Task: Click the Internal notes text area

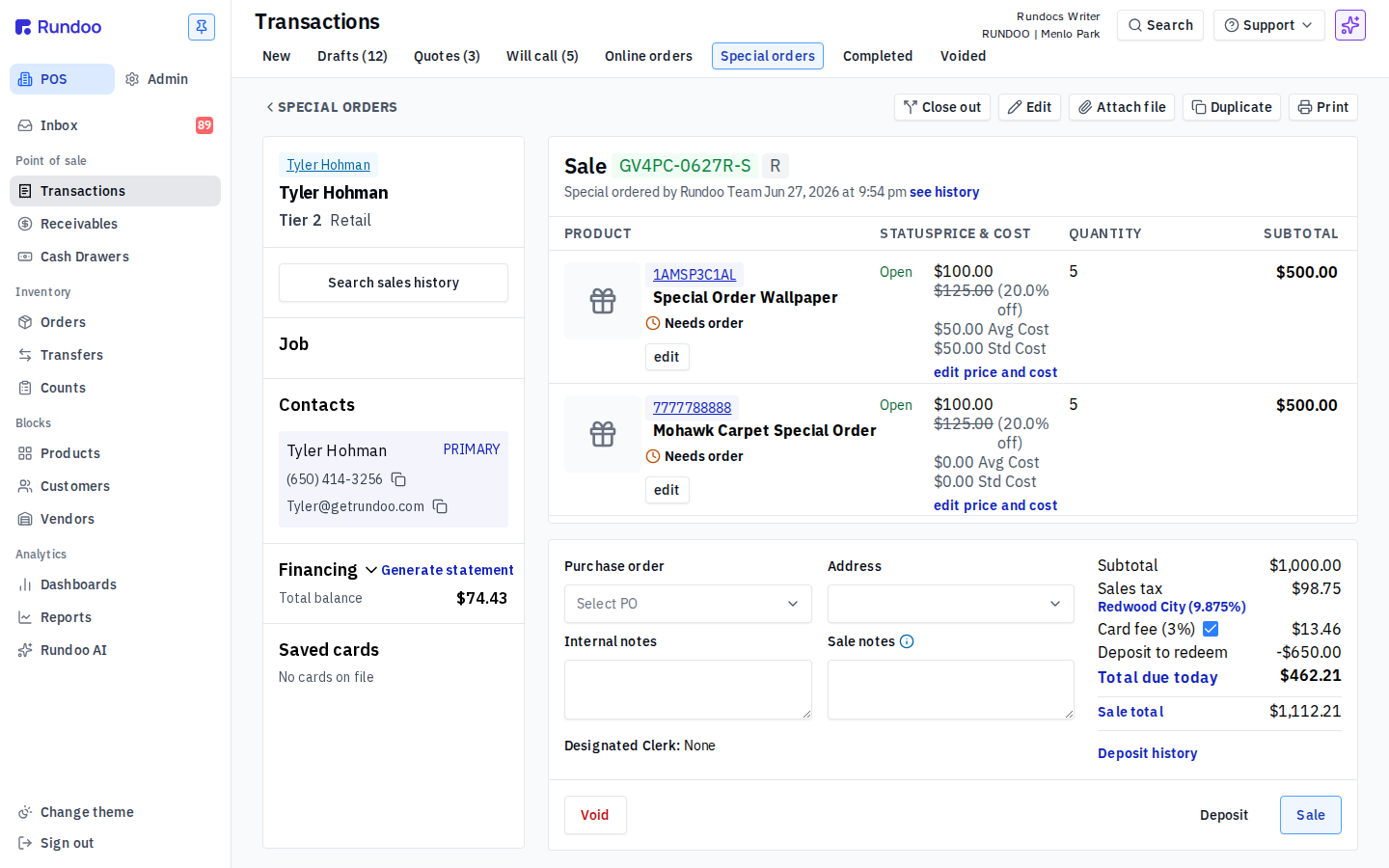Action: click(x=688, y=690)
